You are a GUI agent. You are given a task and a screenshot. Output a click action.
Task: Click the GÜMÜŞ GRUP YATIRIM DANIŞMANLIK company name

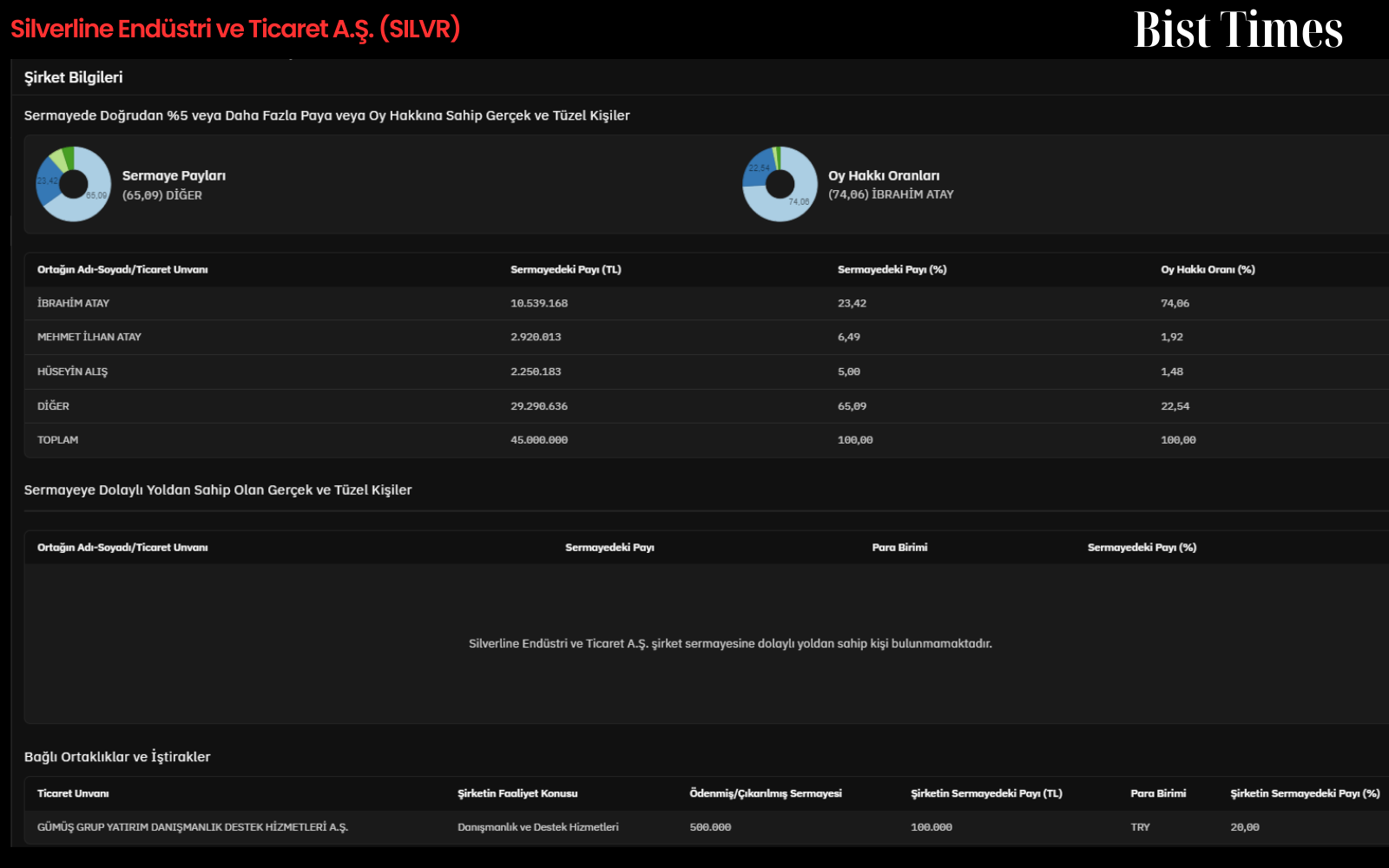(193, 827)
